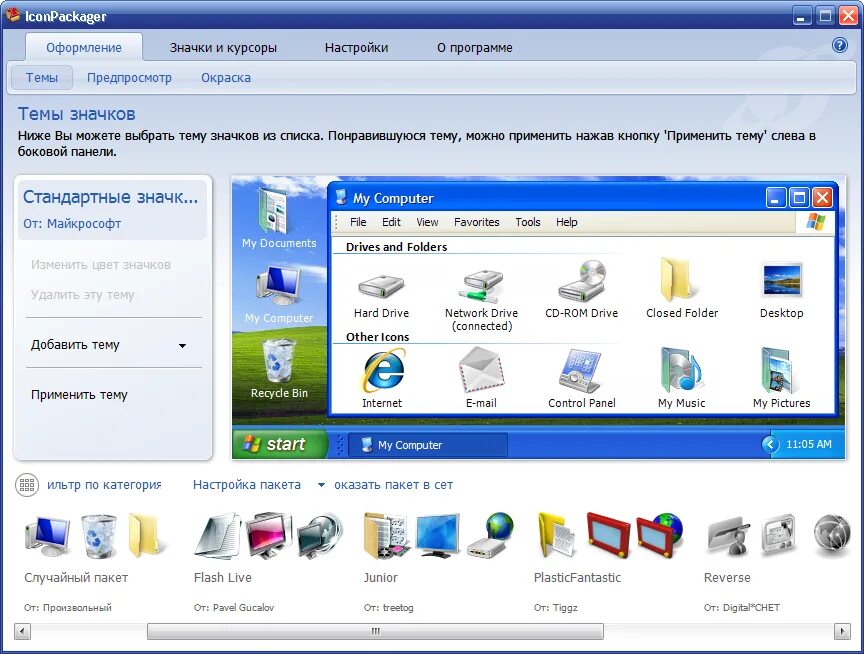Image resolution: width=864 pixels, height=654 pixels.
Task: Open the Help menu in preview window
Action: point(566,222)
